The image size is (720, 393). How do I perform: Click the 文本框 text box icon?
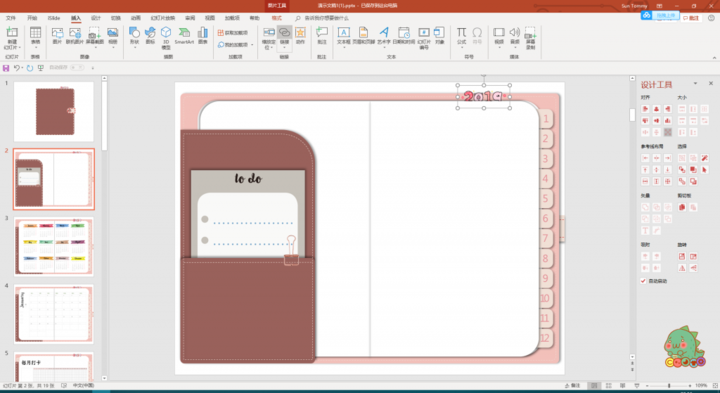(343, 35)
